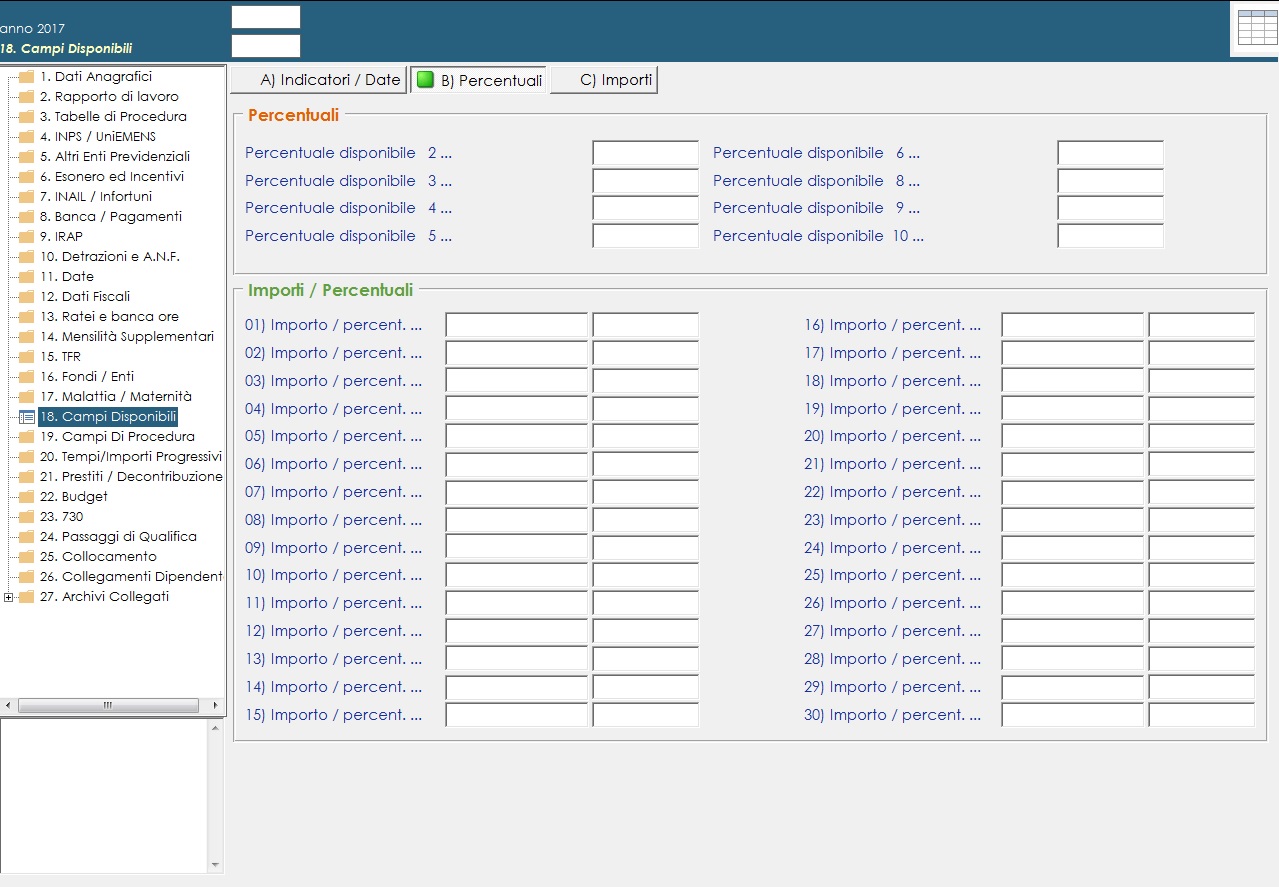Expand the Archivi Collegati tree node
The image size is (1279, 887).
(9, 597)
